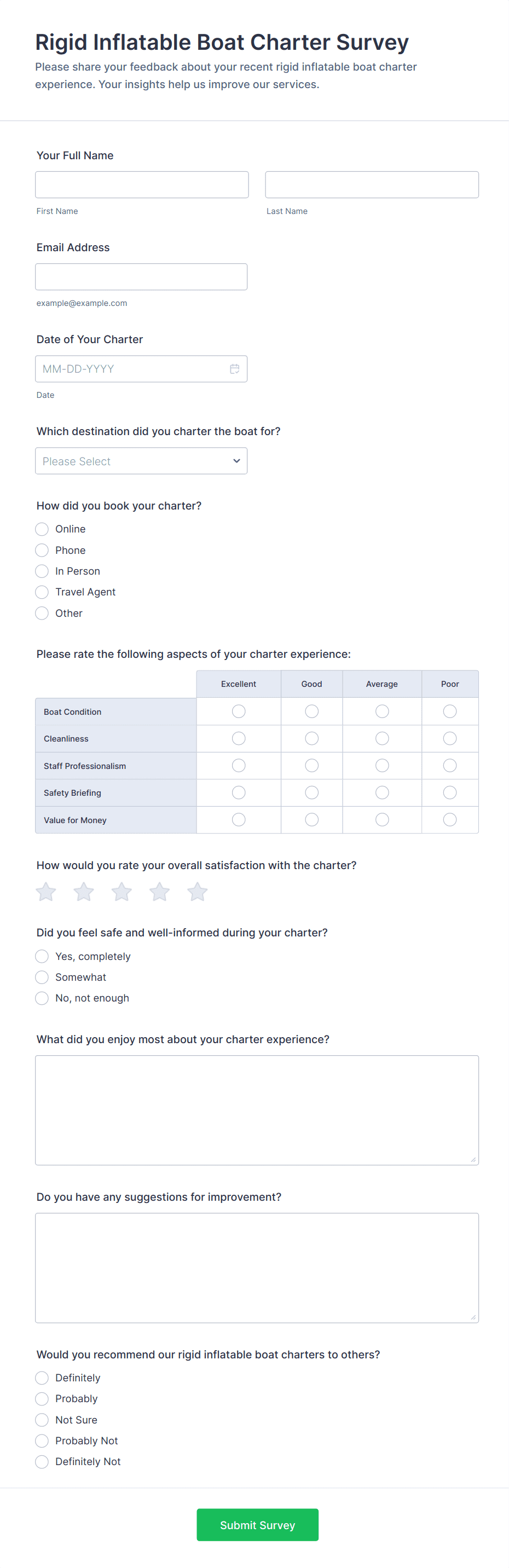
Task: Expand the destination Please Select dropdown
Action: coord(141,461)
